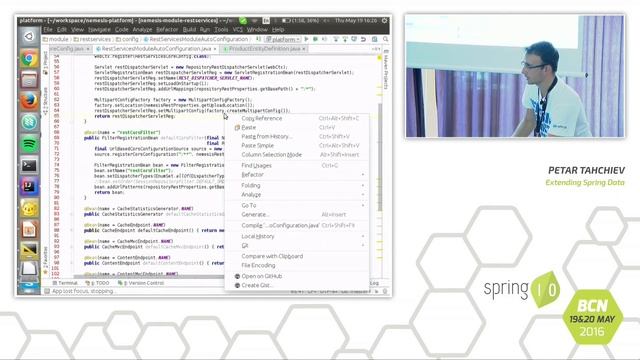This screenshot has width=640, height=360.
Task: Open the Favorites tool window side tab
Action: coord(45,261)
